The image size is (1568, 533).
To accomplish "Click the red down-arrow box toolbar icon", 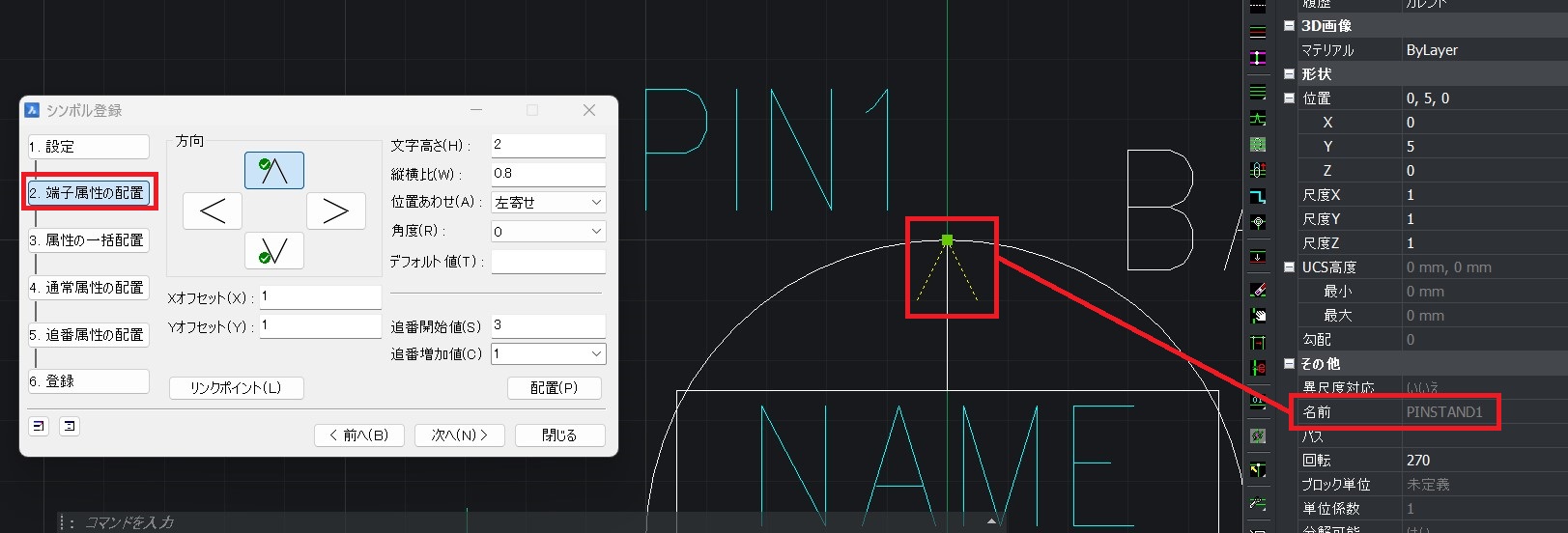I will pyautogui.click(x=1258, y=257).
